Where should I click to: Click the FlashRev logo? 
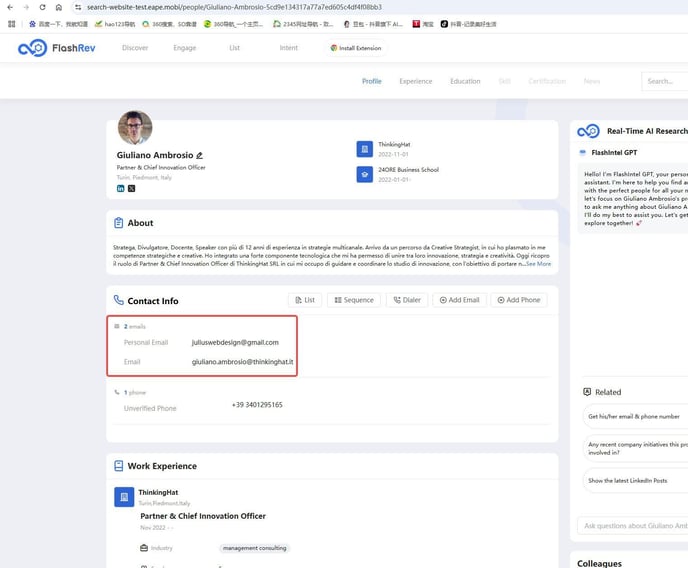pos(57,48)
